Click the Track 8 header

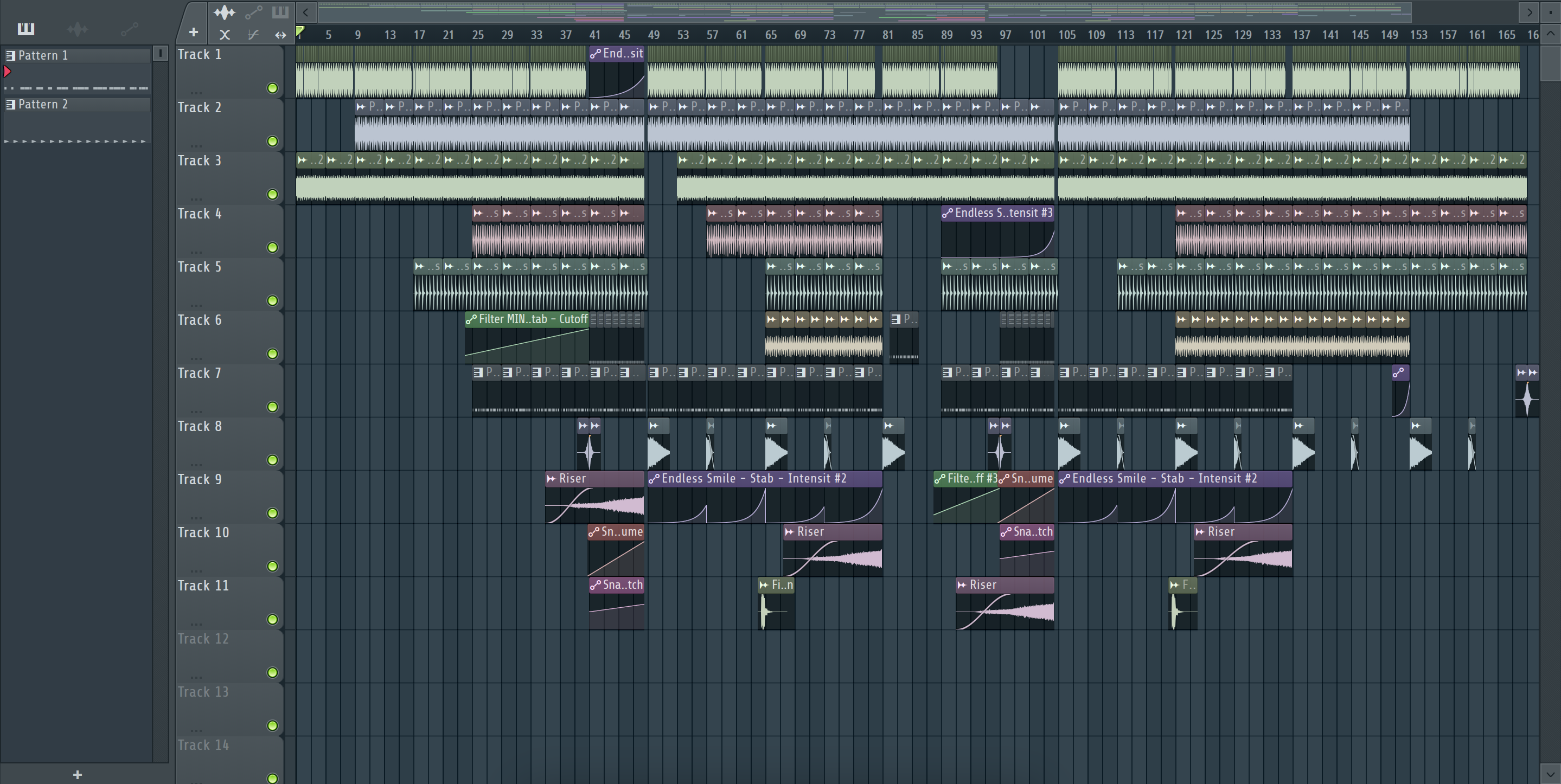(229, 444)
